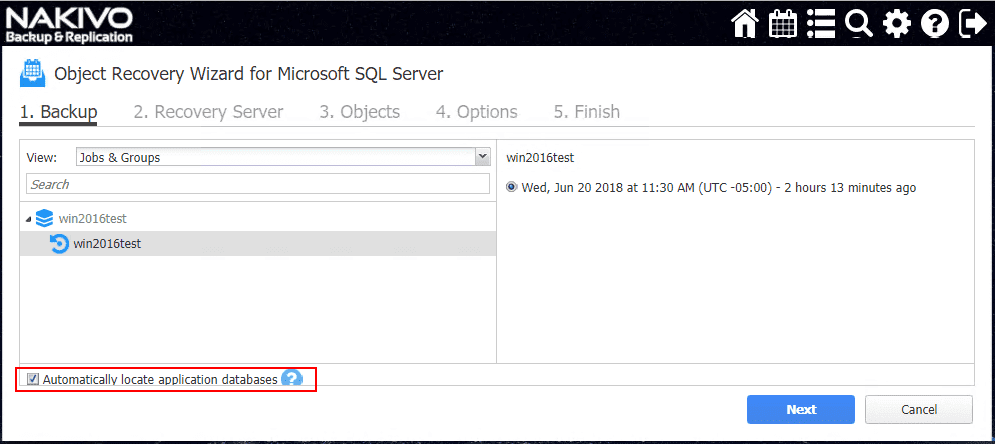995x444 pixels.
Task: Toggle Automatically locate application databases checkbox
Action: point(33,380)
